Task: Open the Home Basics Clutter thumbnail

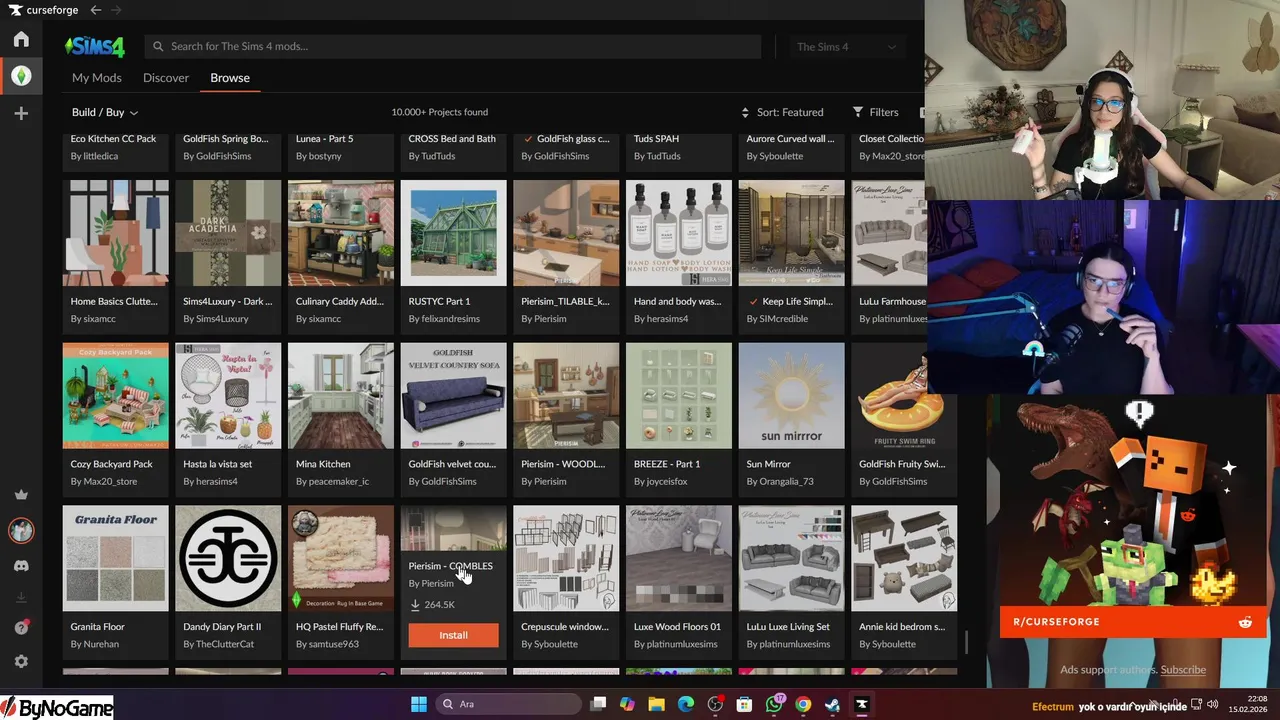Action: click(116, 233)
